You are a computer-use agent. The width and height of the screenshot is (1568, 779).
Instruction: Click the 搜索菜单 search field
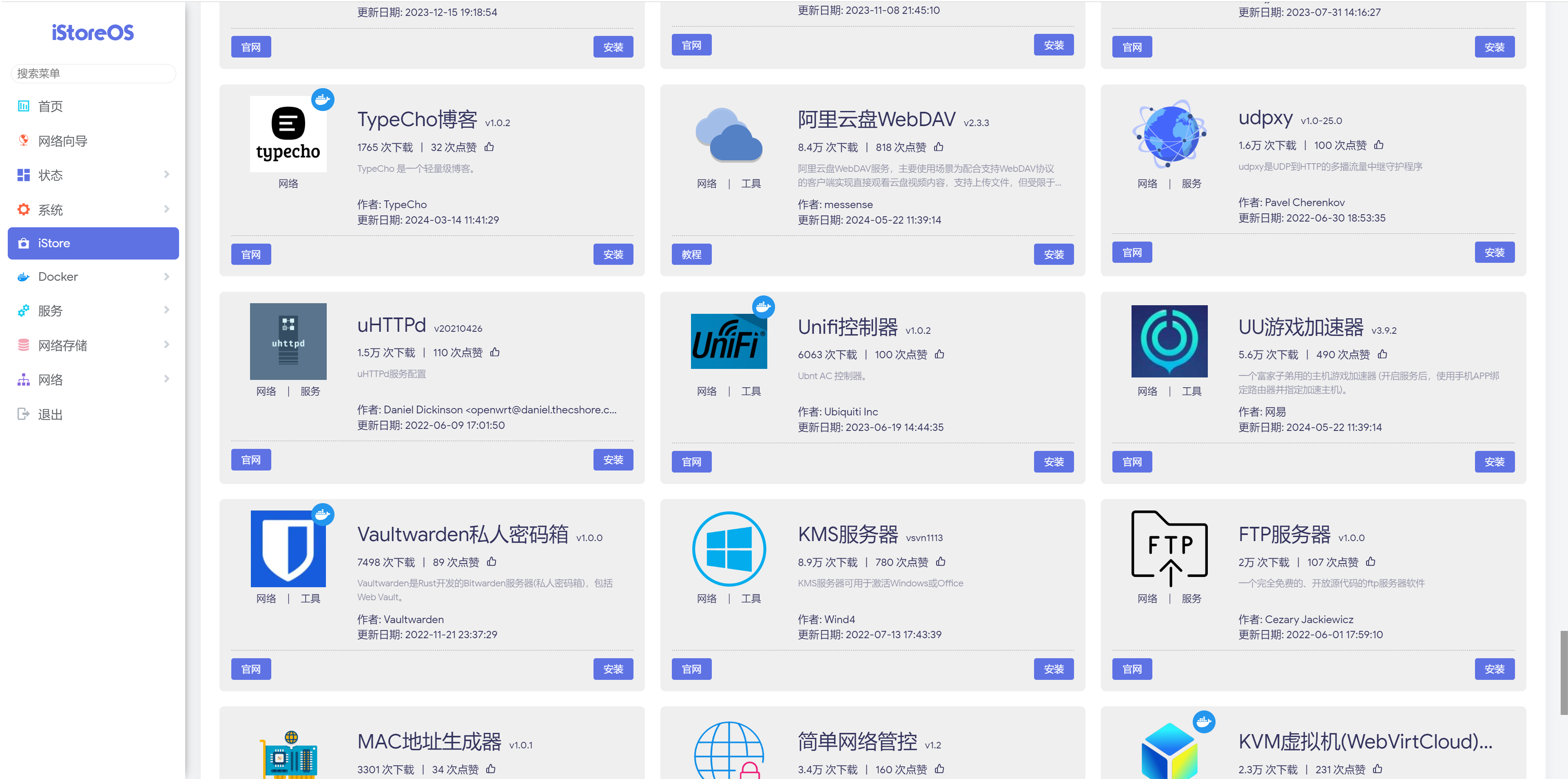(x=93, y=74)
